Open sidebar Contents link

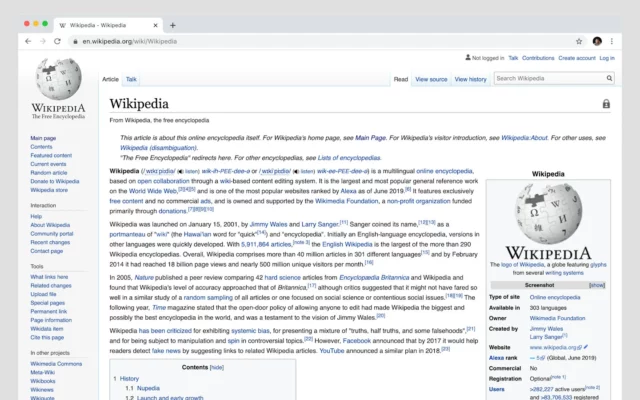(41, 147)
